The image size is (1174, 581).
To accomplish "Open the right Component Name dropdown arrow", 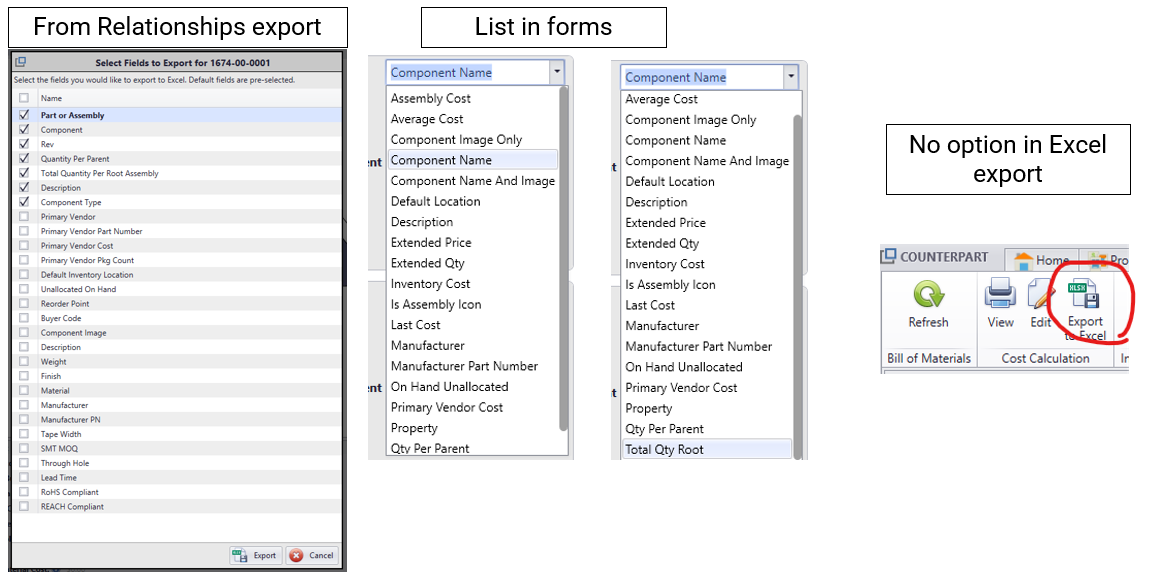I will click(x=791, y=76).
